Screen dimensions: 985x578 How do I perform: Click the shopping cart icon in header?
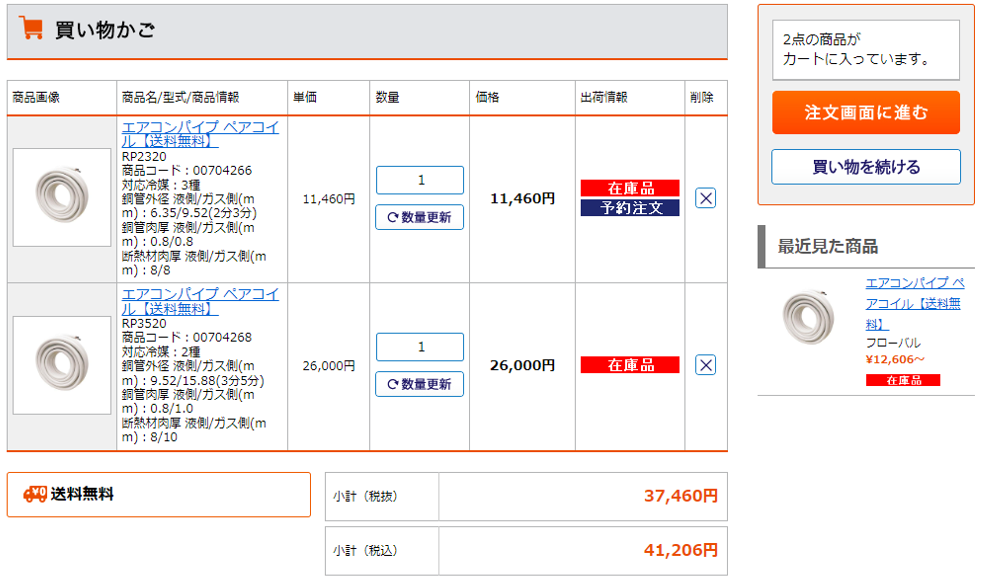(x=31, y=28)
